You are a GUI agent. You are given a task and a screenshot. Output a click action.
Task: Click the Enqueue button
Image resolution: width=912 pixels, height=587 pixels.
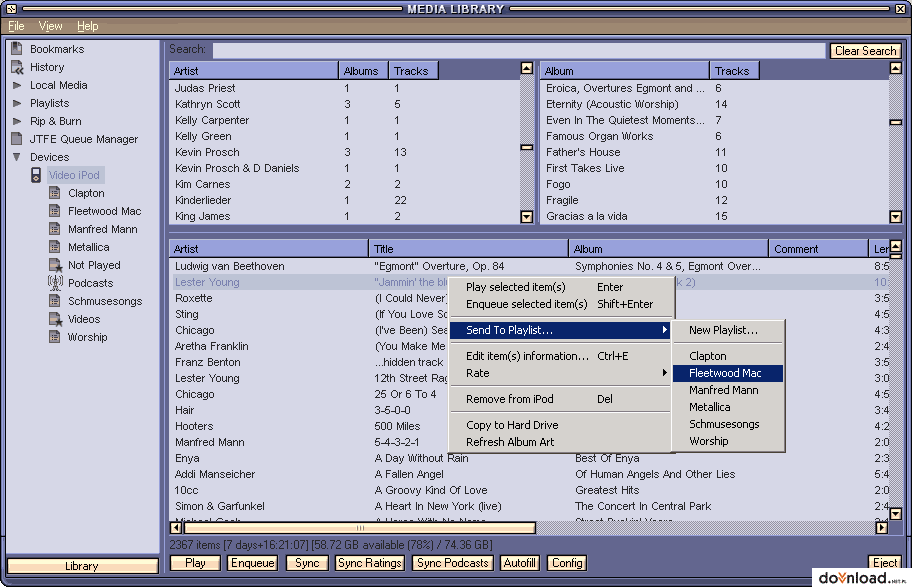[x=252, y=563]
